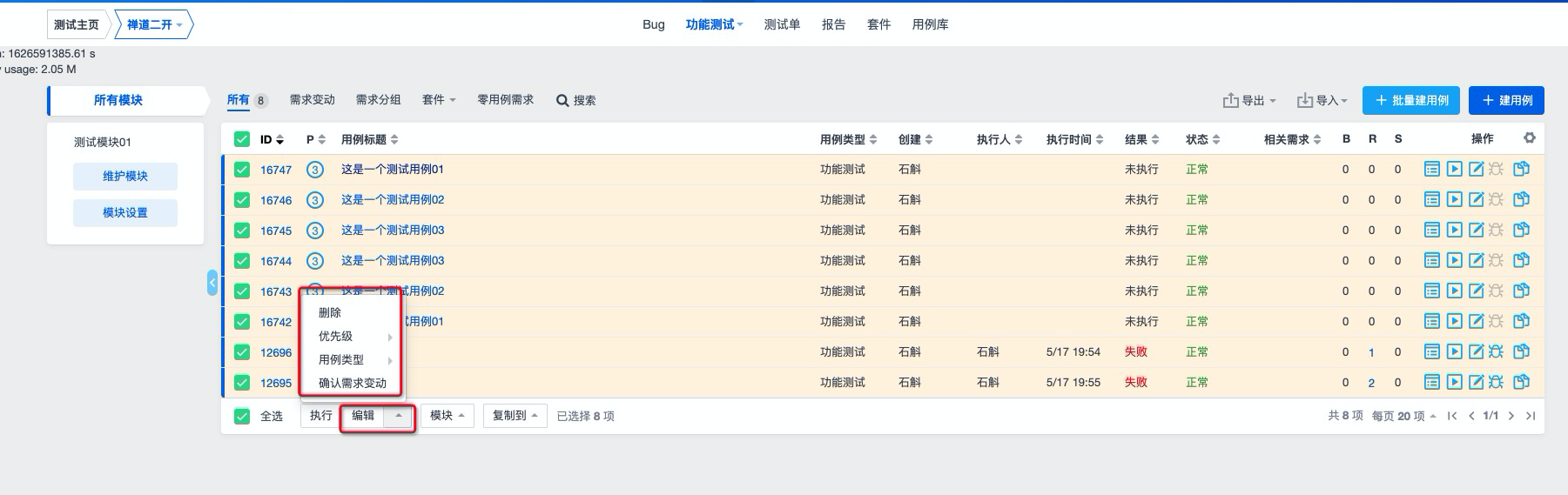
Task: Click copy icon for case 16744
Action: tap(1521, 260)
